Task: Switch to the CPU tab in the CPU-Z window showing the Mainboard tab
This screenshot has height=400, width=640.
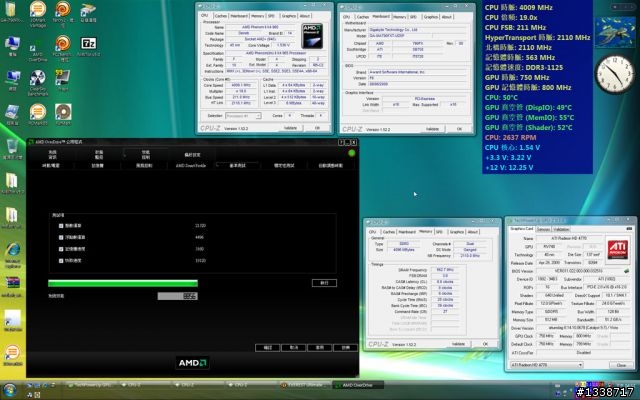Action: point(347,17)
